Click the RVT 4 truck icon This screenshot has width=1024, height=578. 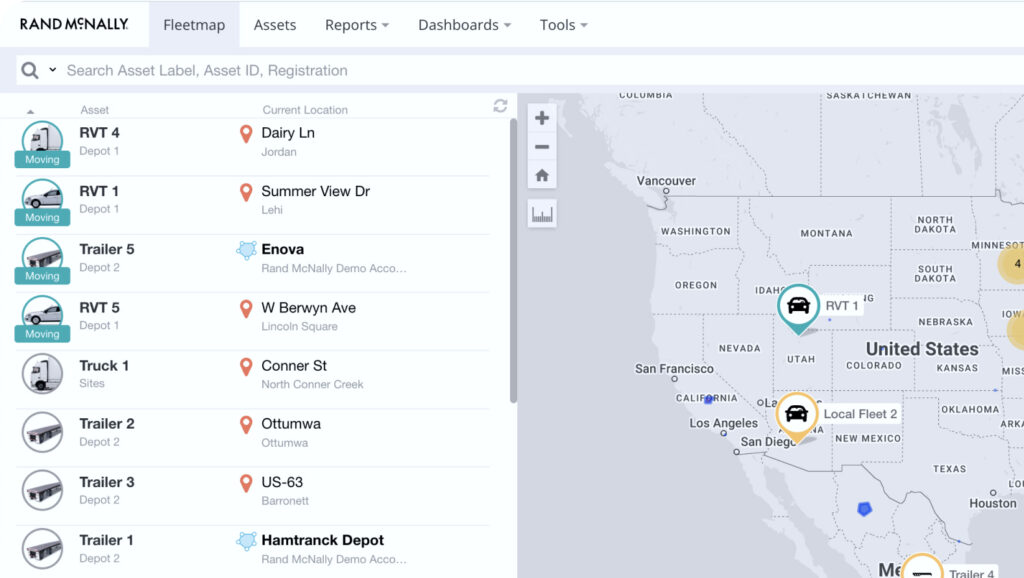pyautogui.click(x=42, y=138)
